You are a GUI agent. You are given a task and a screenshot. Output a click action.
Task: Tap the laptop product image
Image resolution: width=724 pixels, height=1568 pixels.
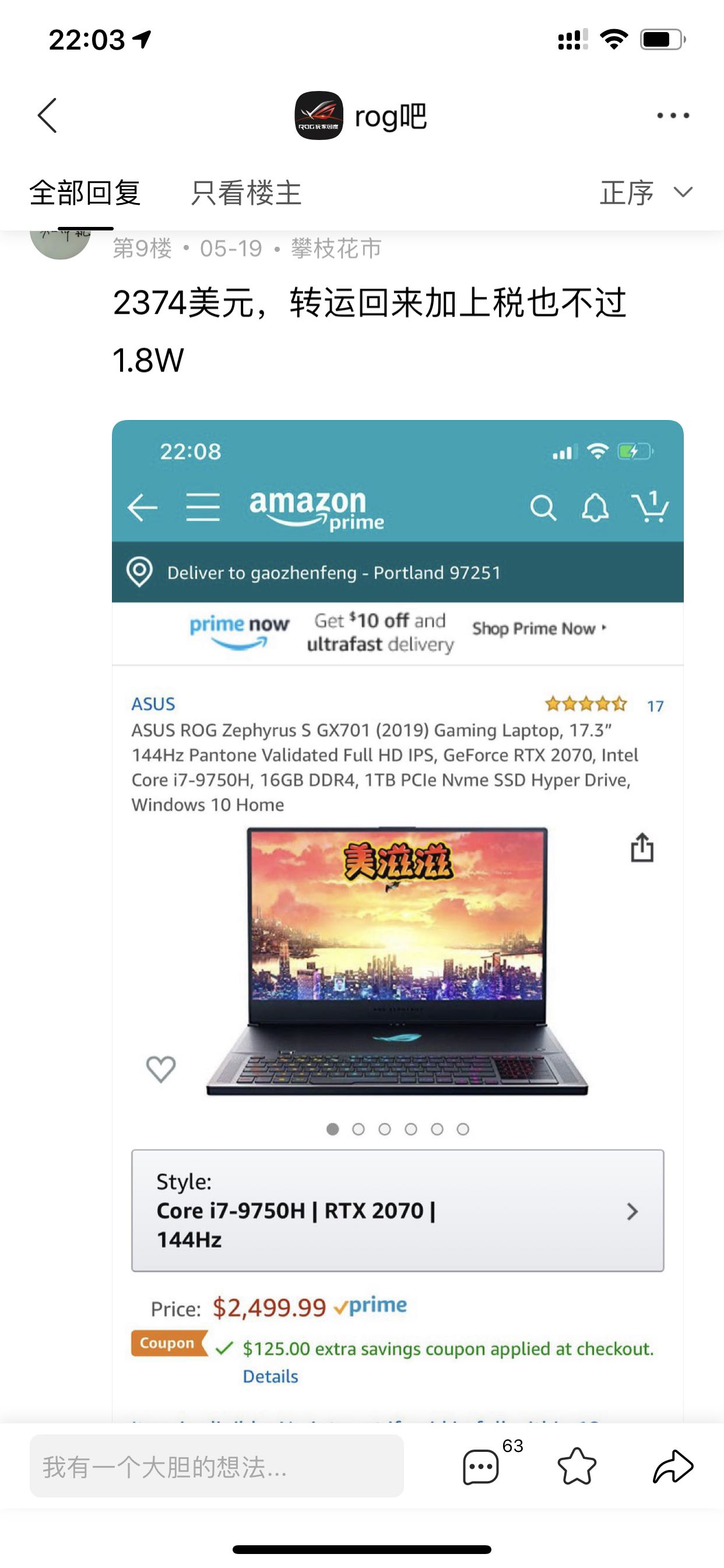point(396,962)
